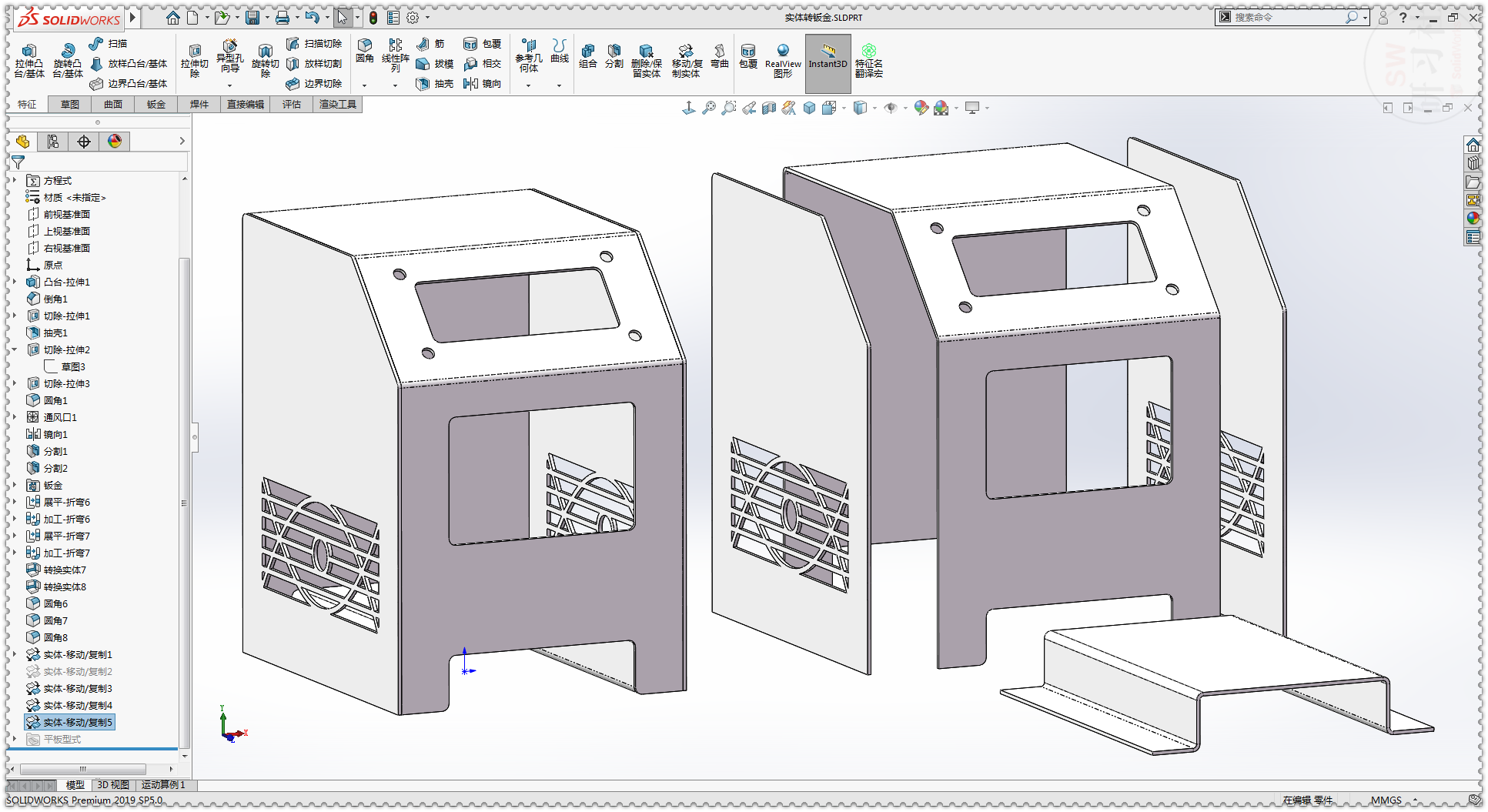
Task: Switch to the 钣金 ribbon tab
Action: click(155, 104)
